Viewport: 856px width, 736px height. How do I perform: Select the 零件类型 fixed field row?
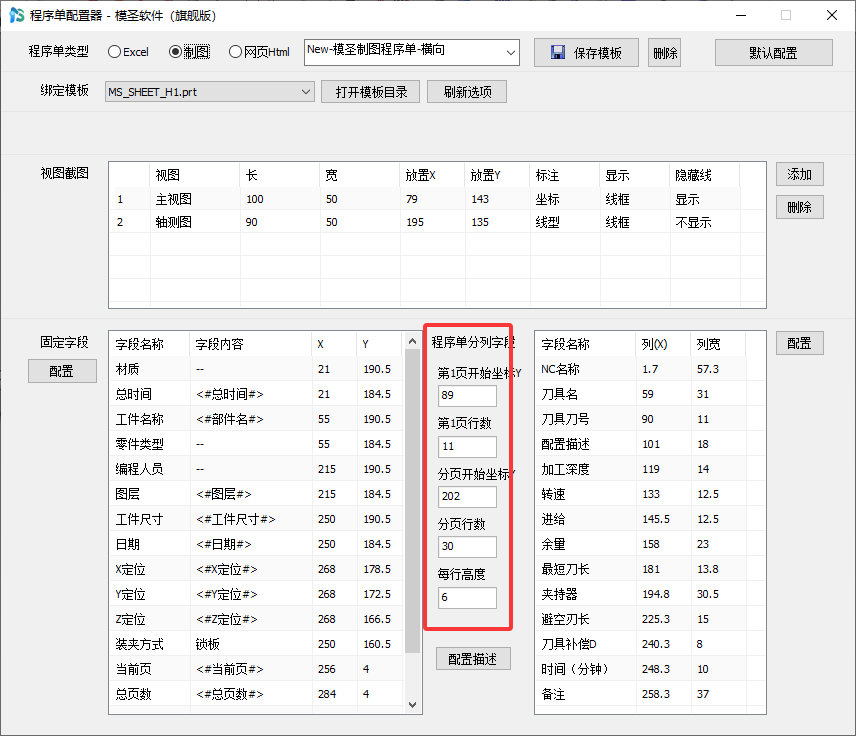pos(257,444)
